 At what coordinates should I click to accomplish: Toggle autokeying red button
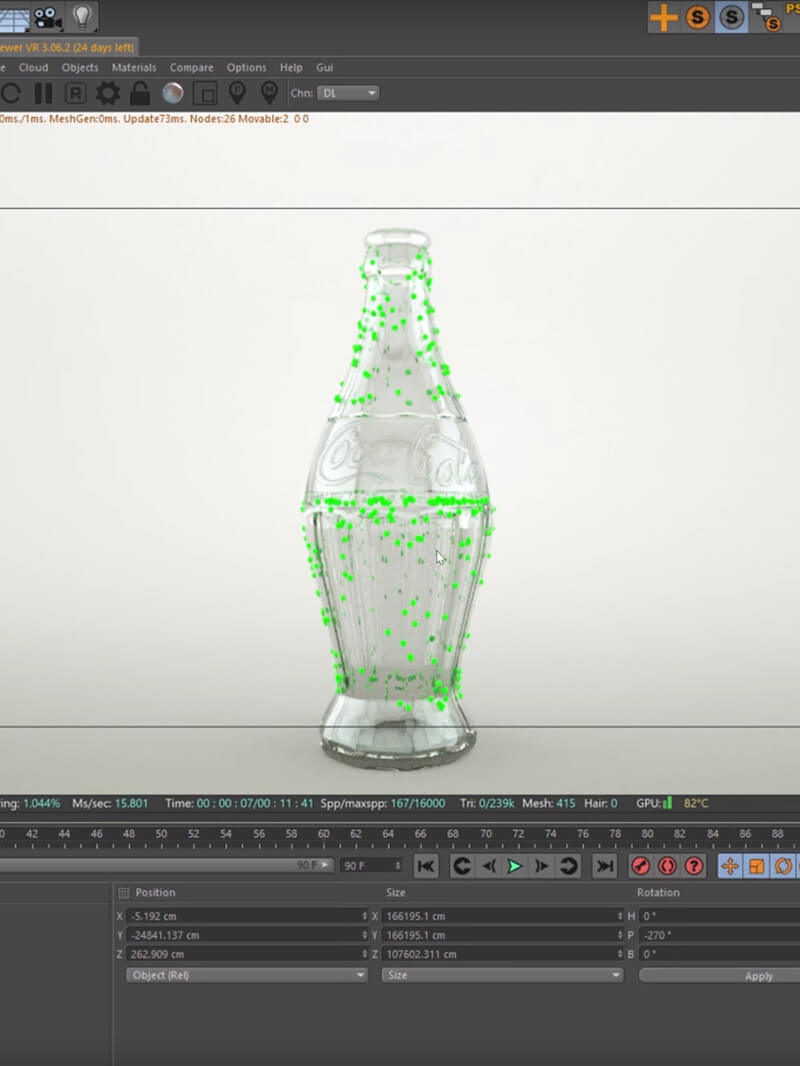click(667, 866)
